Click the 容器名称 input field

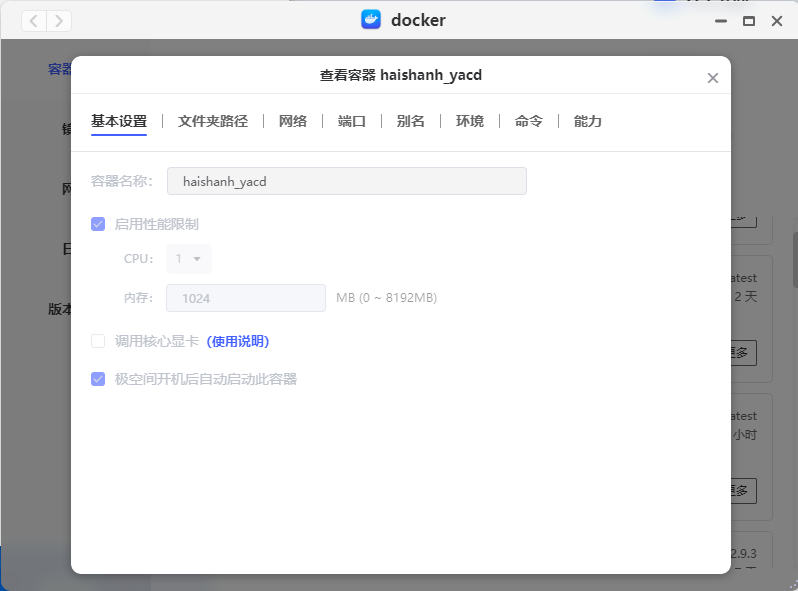pos(346,181)
